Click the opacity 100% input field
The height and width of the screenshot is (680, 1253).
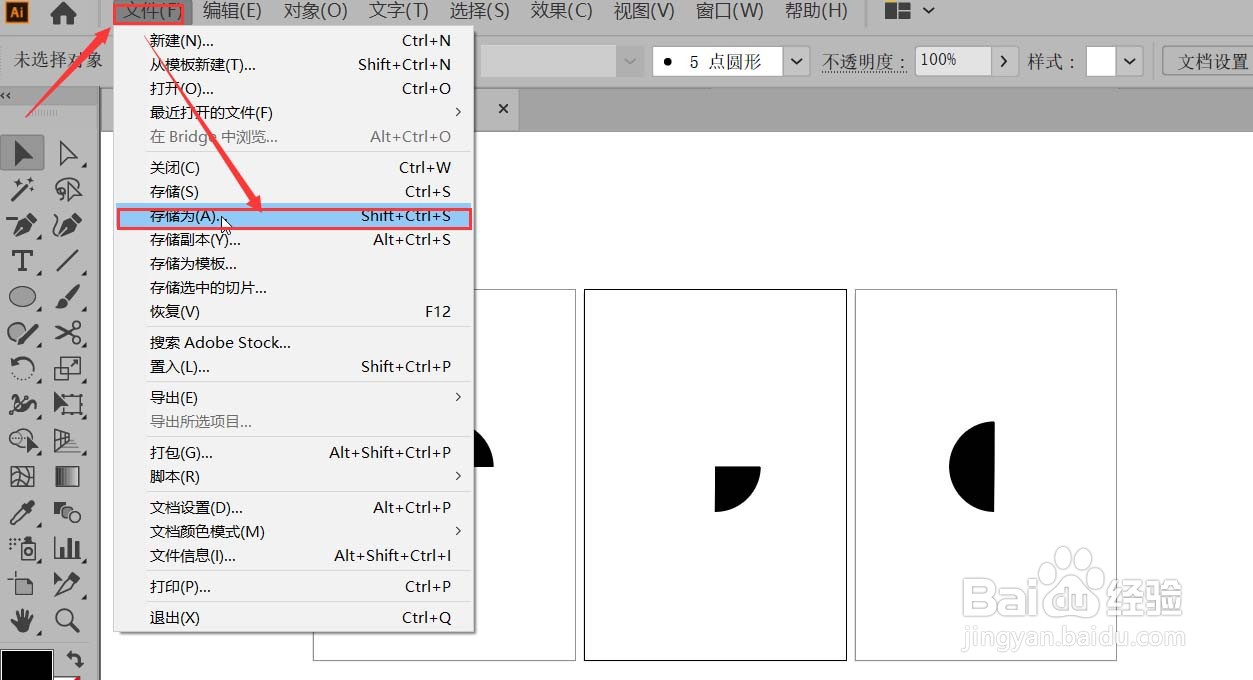[954, 61]
